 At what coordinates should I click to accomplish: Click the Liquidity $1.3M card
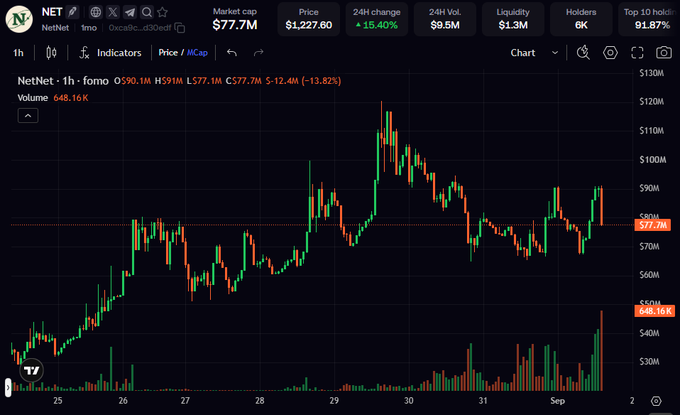point(513,19)
